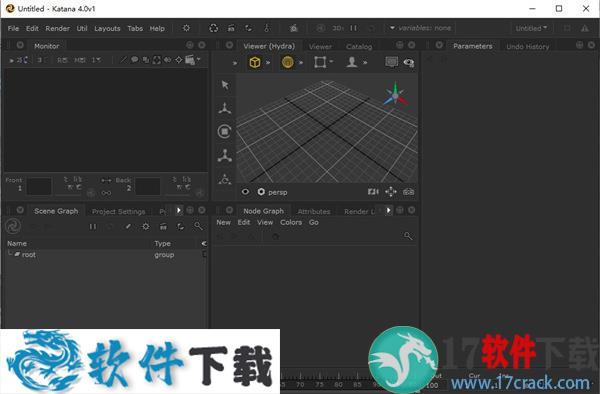Image resolution: width=600 pixels, height=394 pixels.
Task: Click the monitor display icon in viewer
Action: point(391,62)
